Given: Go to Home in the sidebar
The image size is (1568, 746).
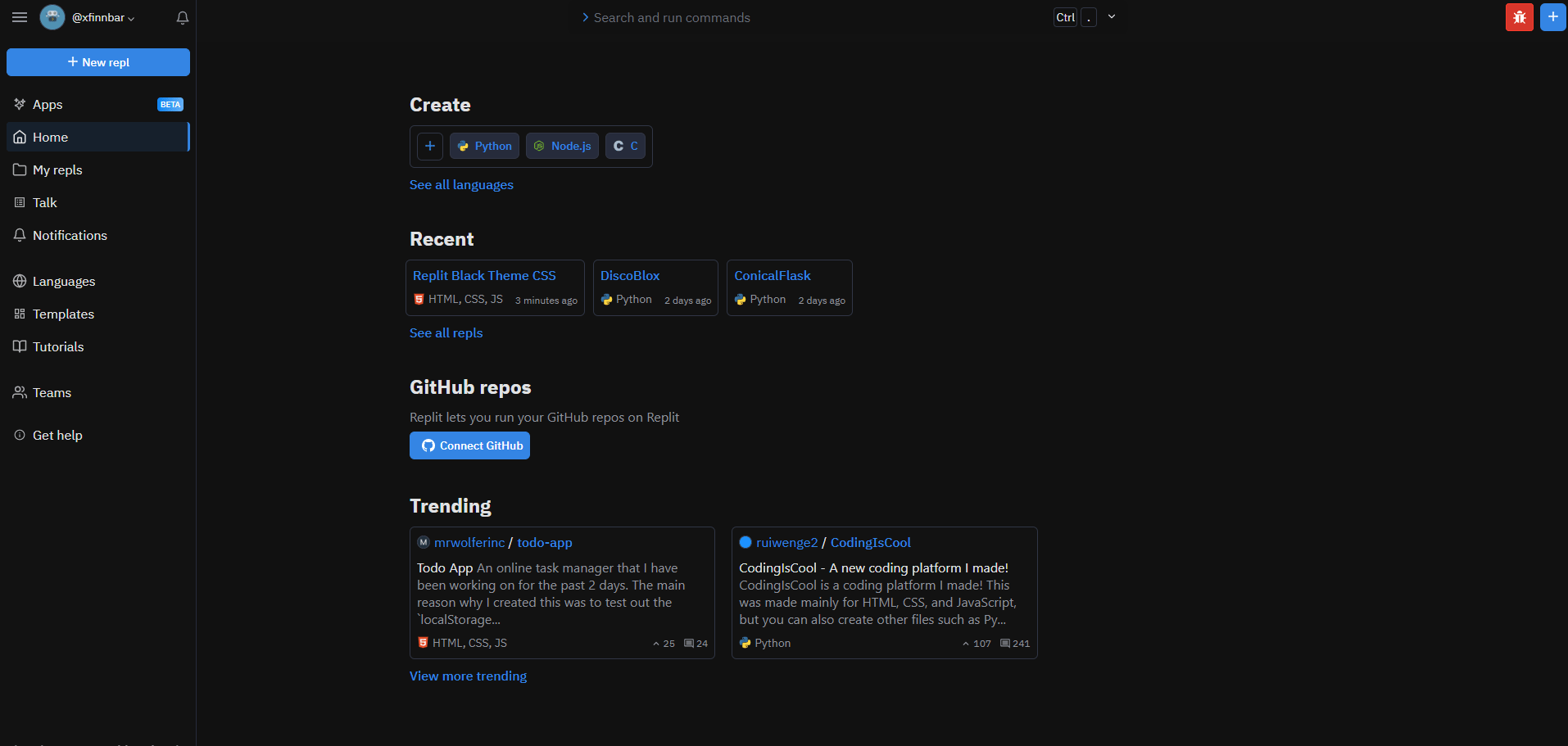Looking at the screenshot, I should coord(98,137).
